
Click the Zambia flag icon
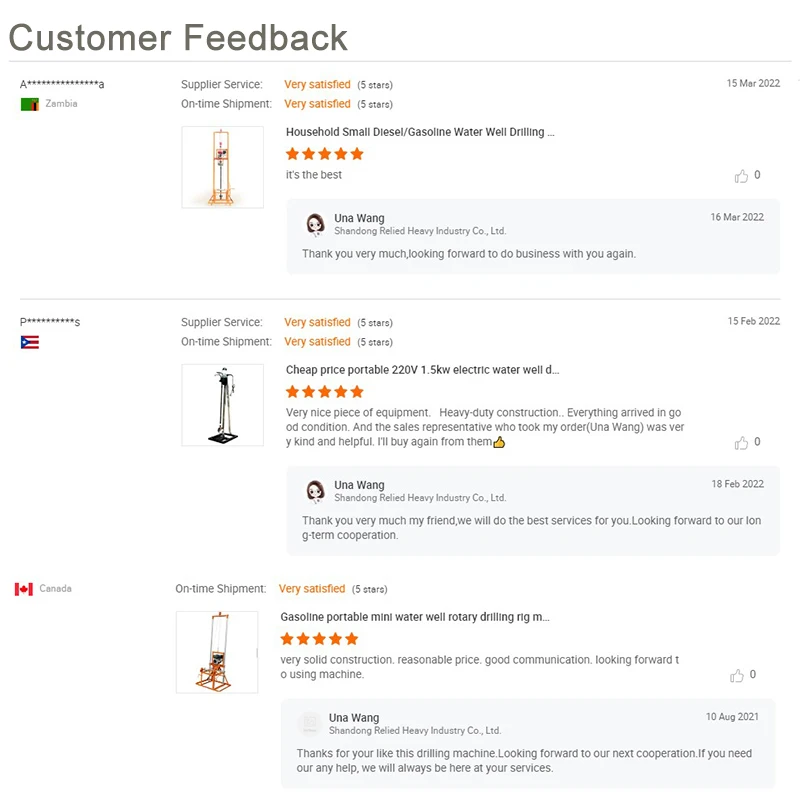click(x=30, y=104)
